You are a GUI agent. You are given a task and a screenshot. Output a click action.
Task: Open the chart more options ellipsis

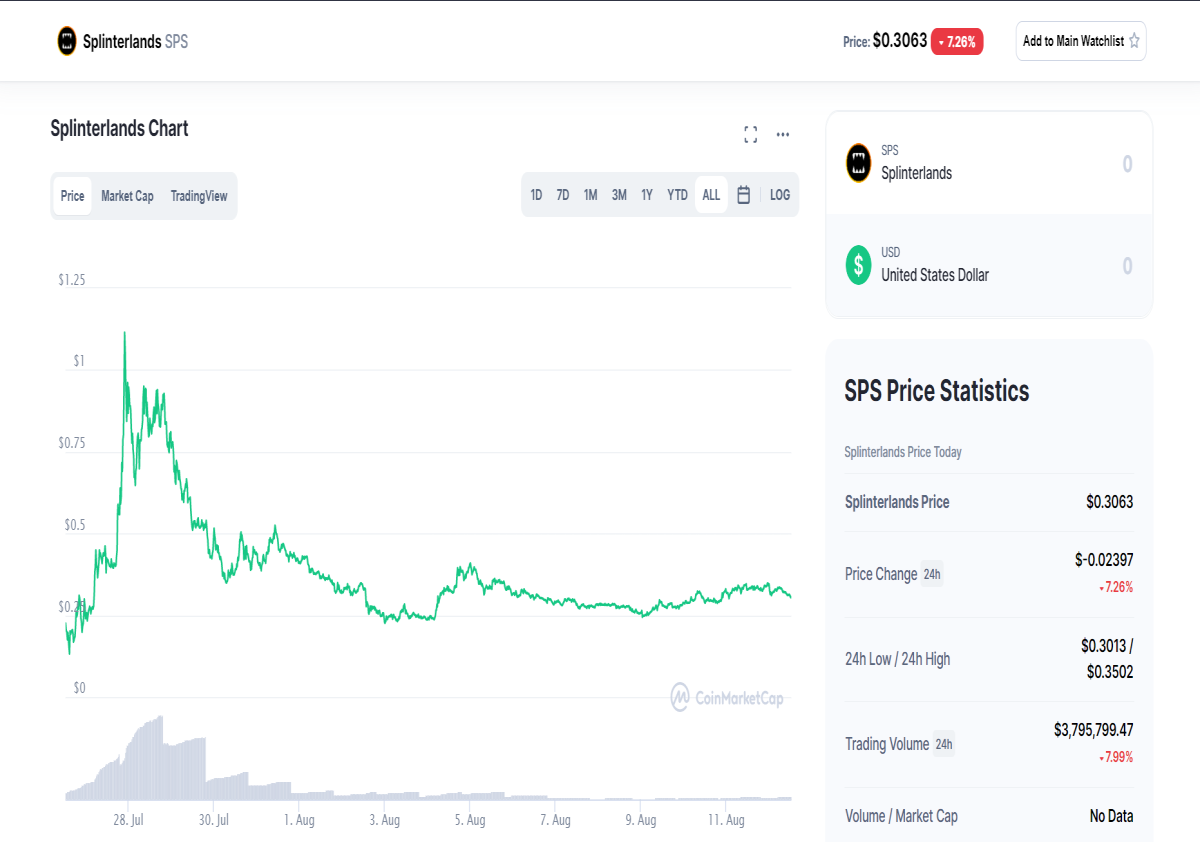[x=783, y=134]
